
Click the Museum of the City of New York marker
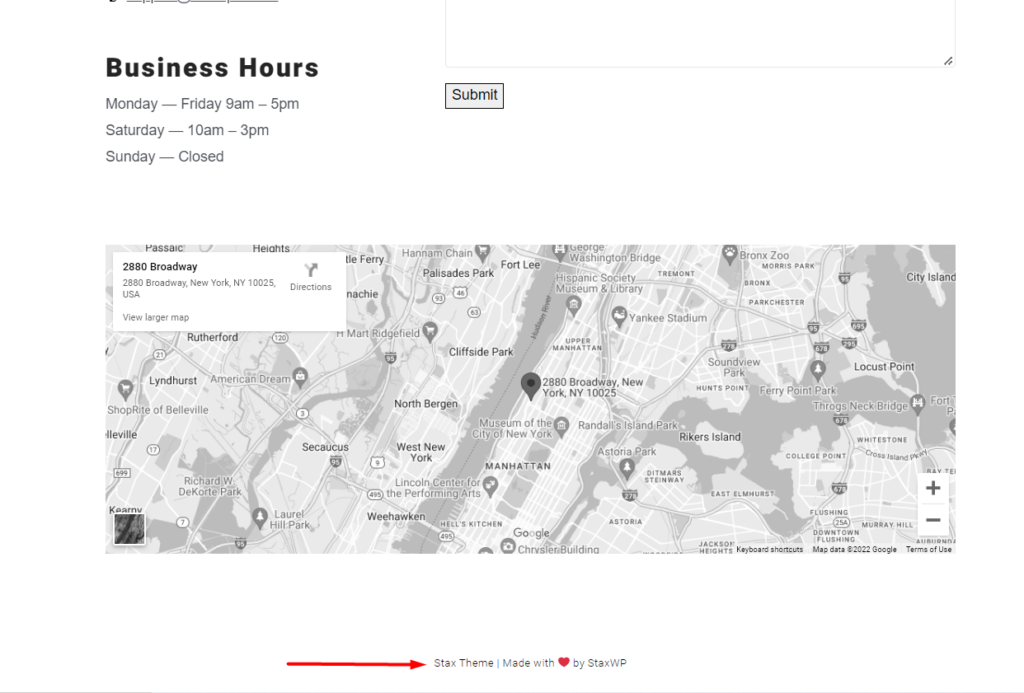(x=561, y=428)
